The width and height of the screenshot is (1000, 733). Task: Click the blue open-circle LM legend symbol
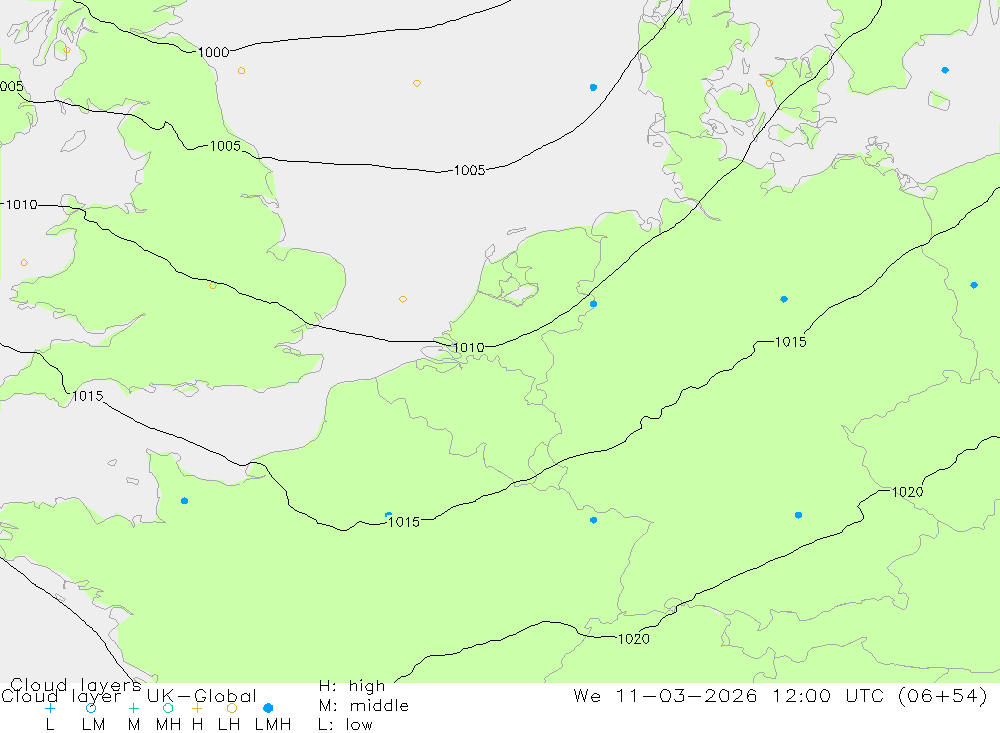point(91,708)
